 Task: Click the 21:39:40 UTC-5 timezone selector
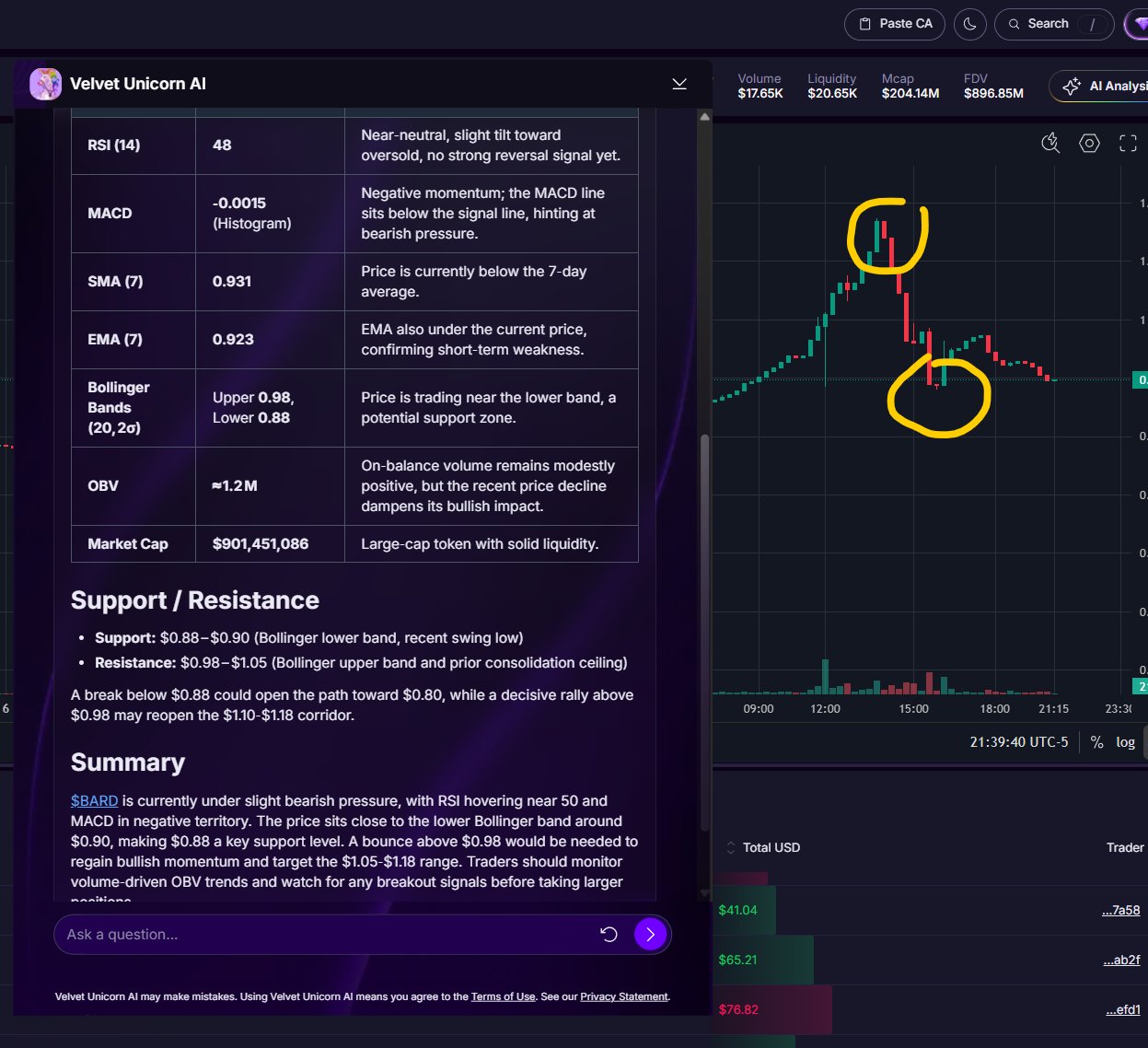[x=1018, y=742]
